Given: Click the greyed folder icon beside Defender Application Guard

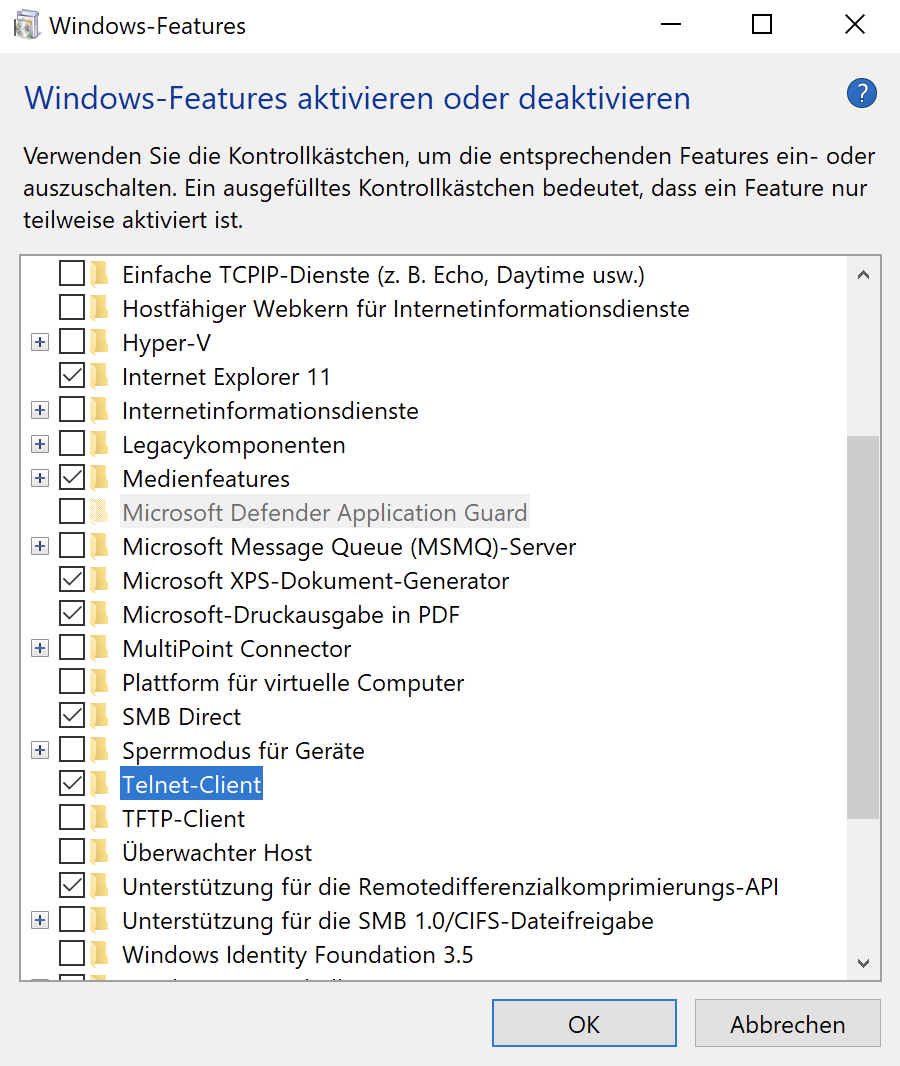Looking at the screenshot, I should pyautogui.click(x=100, y=512).
